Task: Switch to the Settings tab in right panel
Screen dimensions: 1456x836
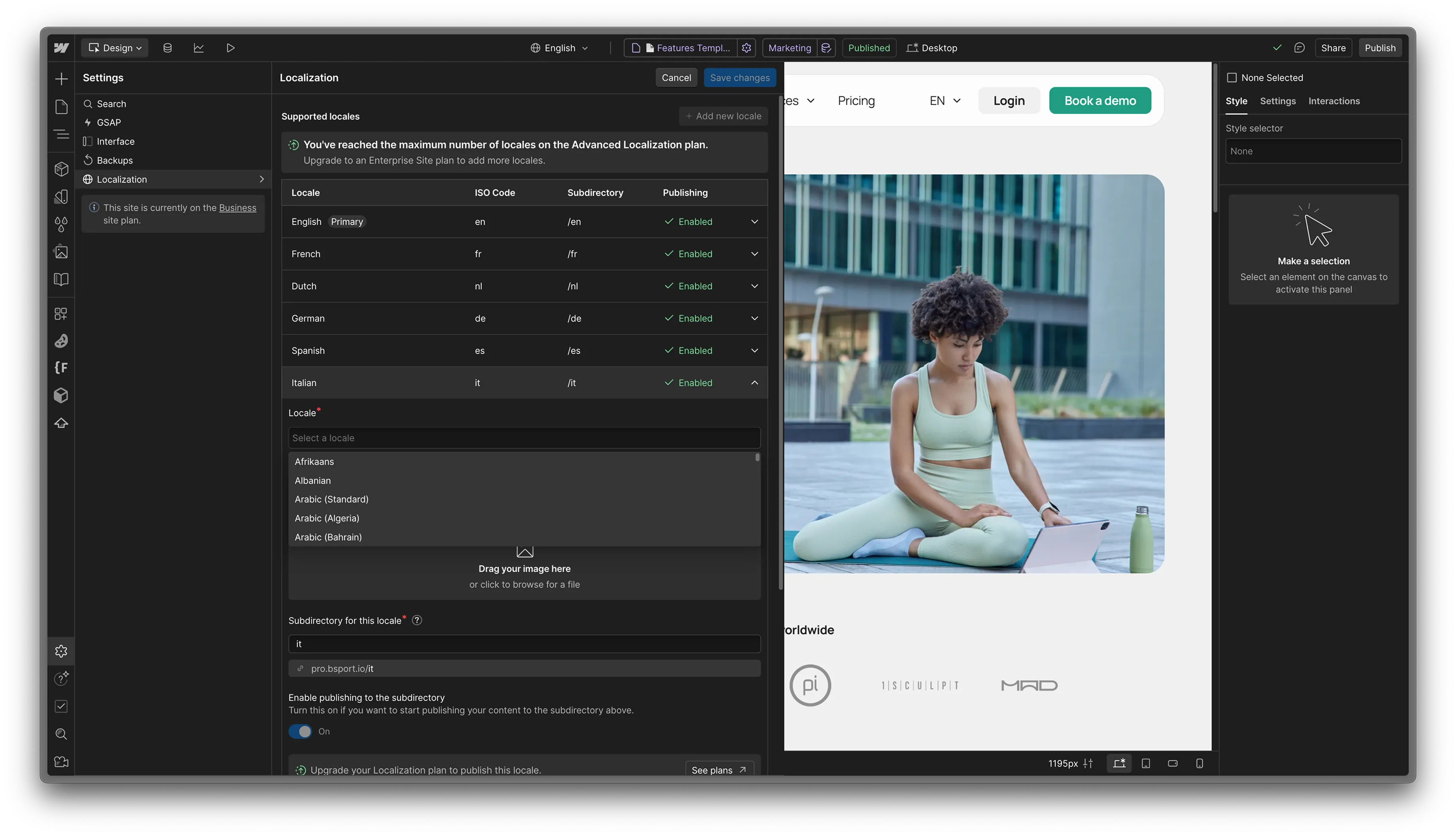Action: coord(1277,101)
